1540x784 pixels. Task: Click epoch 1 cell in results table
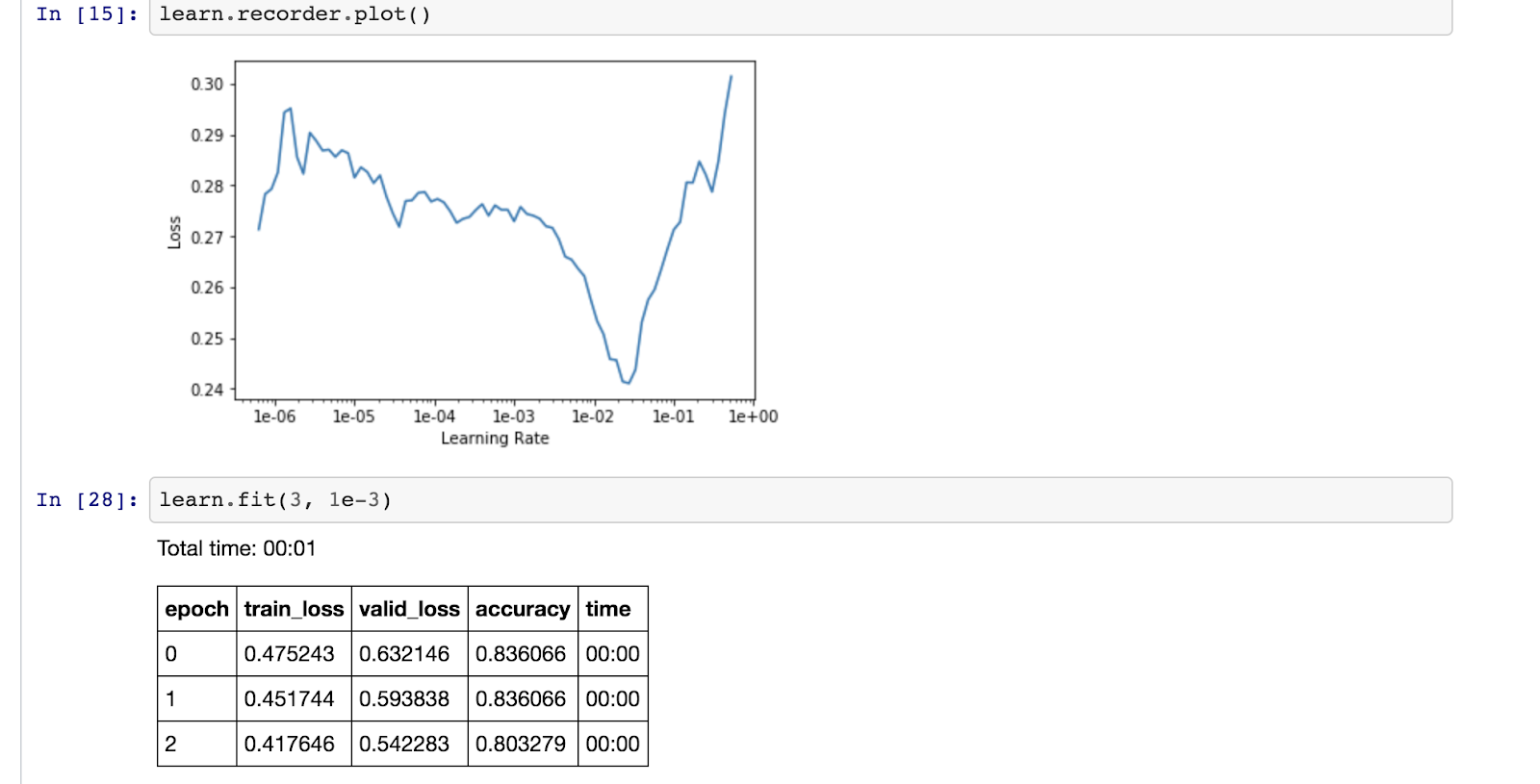click(x=196, y=699)
